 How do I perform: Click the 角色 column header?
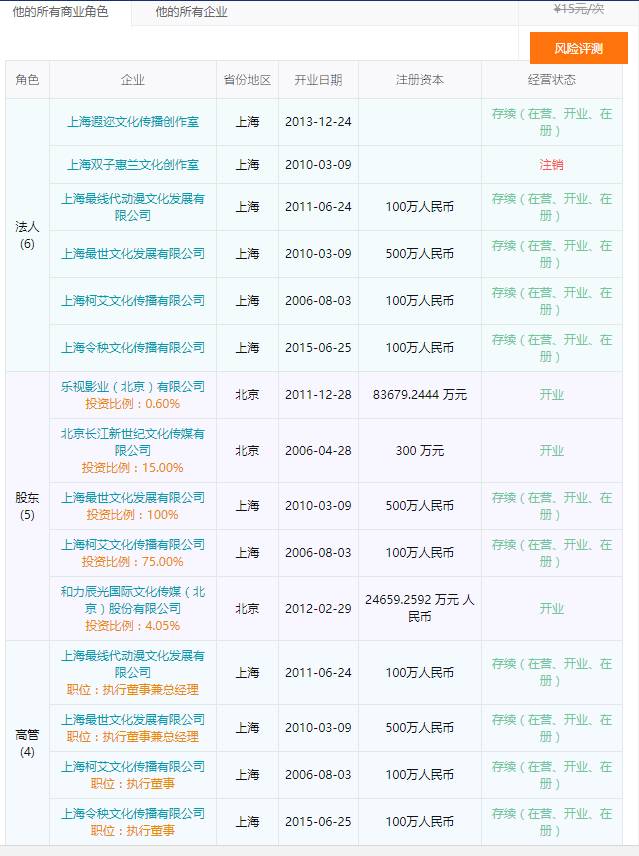(x=27, y=80)
